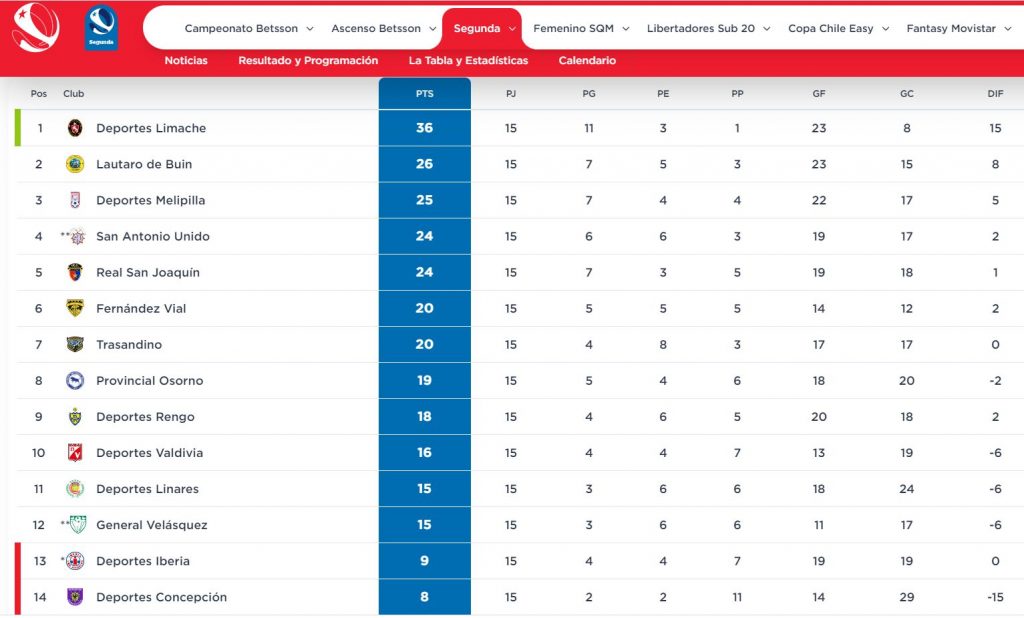Expand the Copa Chile Easy dropdown arrow
The height and width of the screenshot is (618, 1024).
(x=886, y=29)
